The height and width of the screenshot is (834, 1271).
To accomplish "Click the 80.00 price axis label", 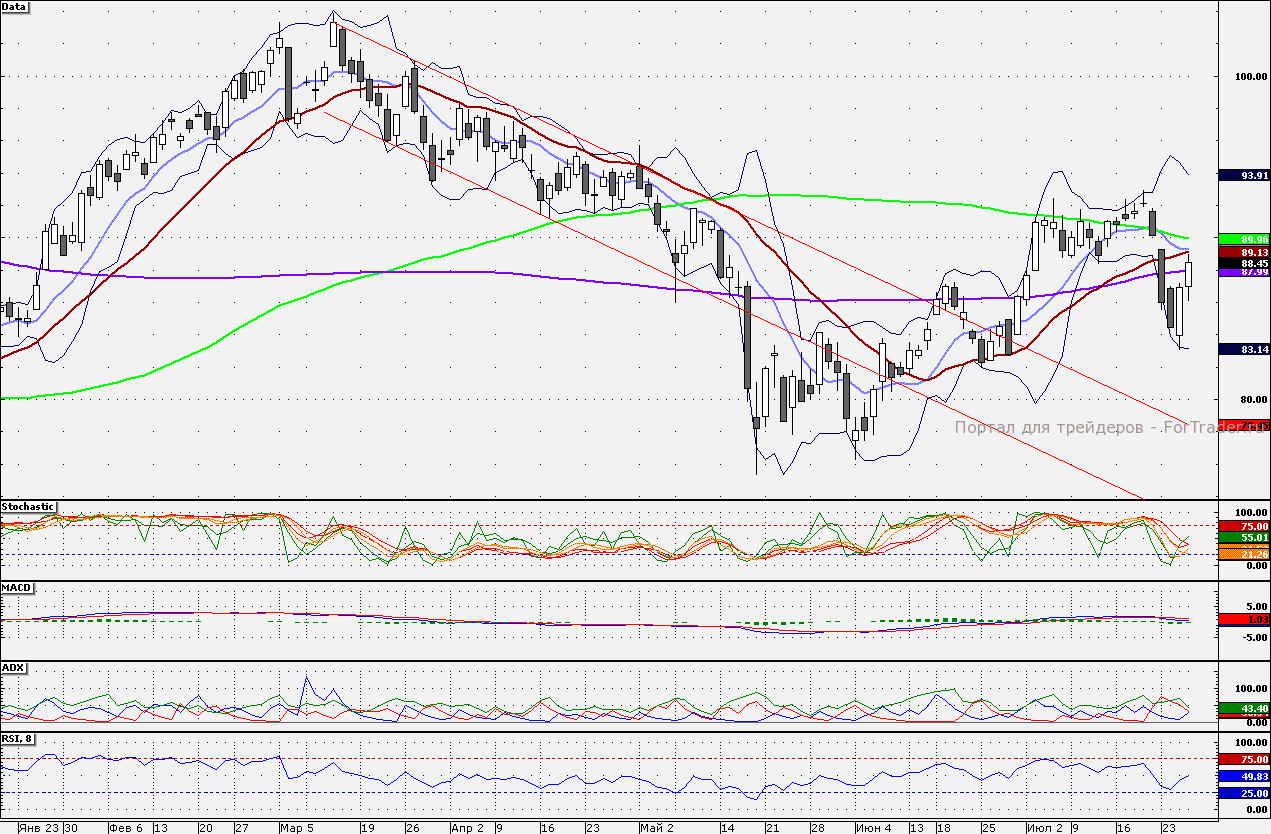I will pyautogui.click(x=1253, y=400).
